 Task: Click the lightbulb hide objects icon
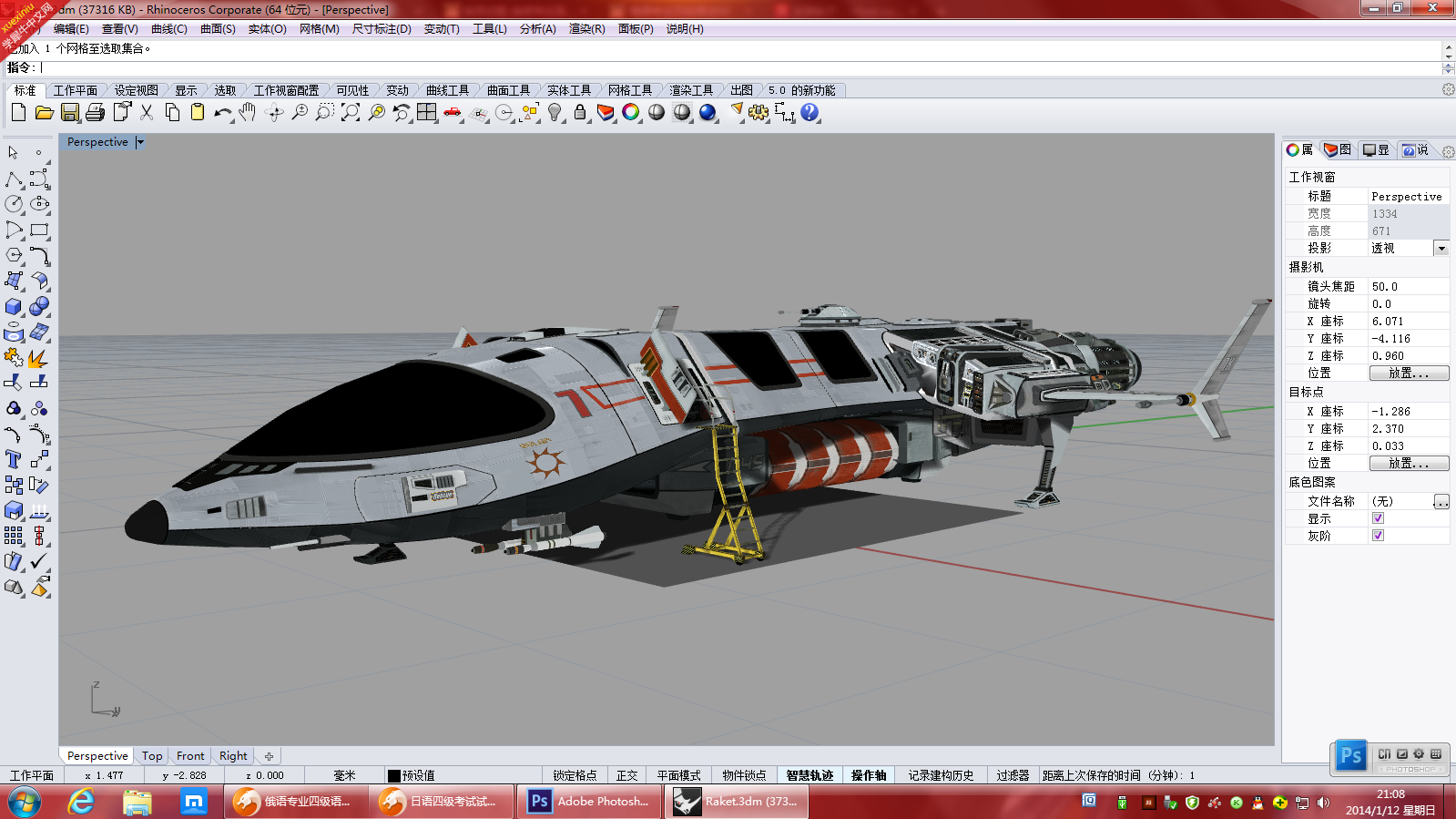tap(555, 112)
